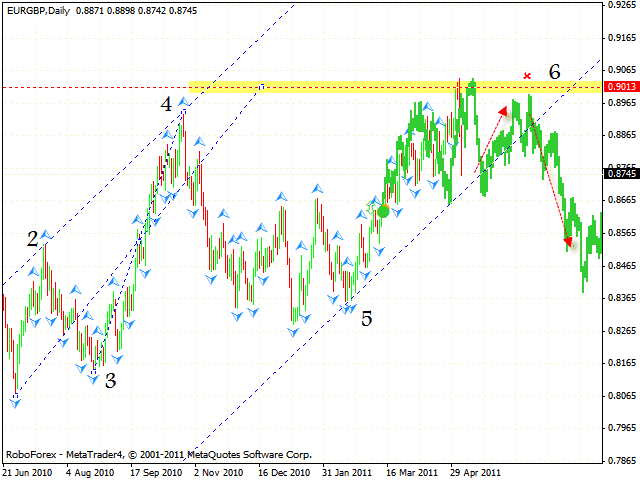
Task: Select the wave label 3
Action: (x=110, y=380)
